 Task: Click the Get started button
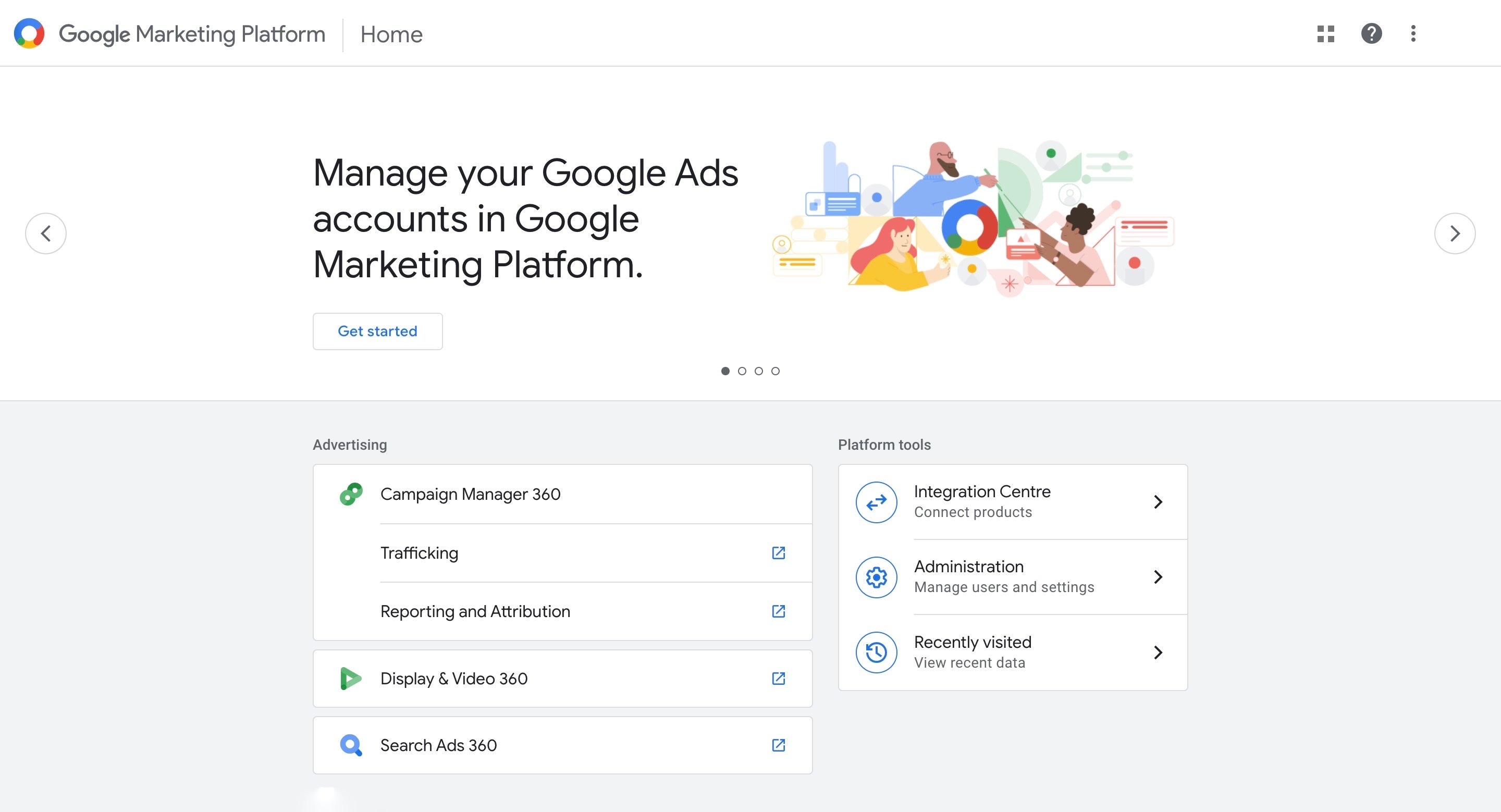377,331
